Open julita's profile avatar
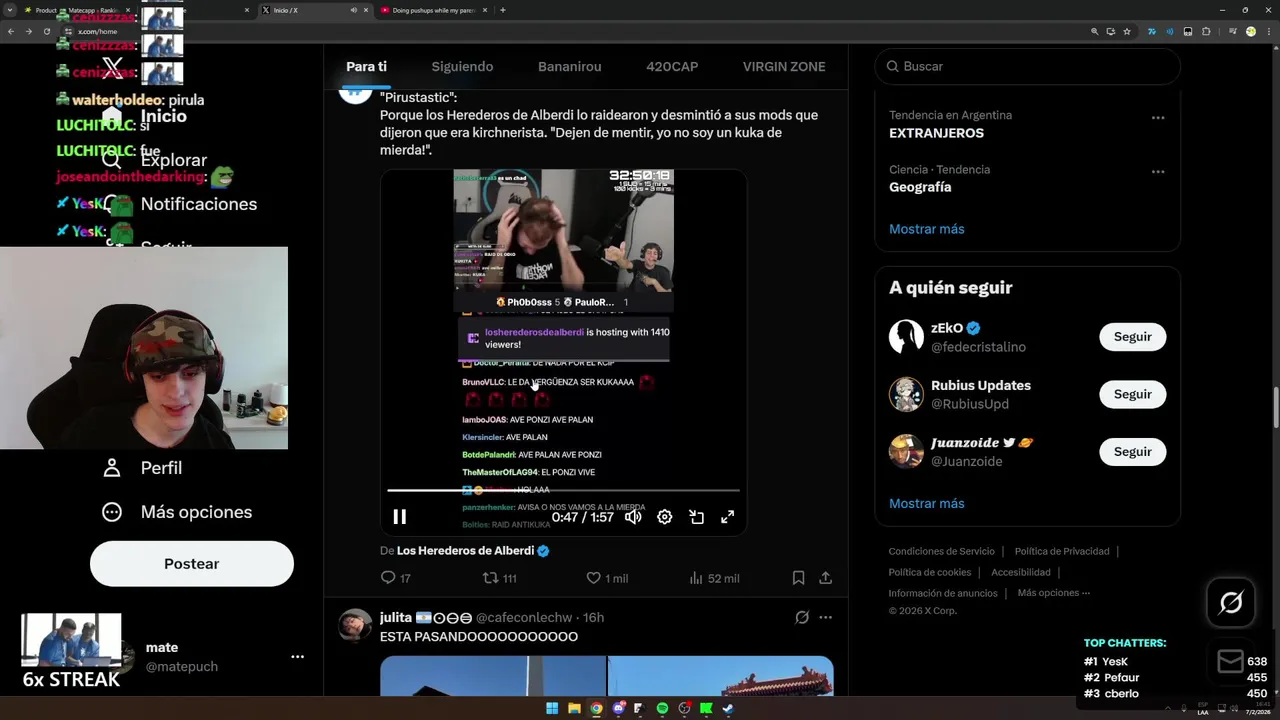The image size is (1280, 720). pos(355,625)
